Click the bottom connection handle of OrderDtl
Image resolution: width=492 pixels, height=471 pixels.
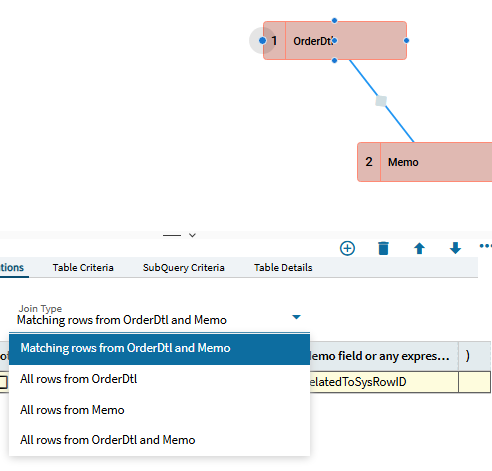pyautogui.click(x=335, y=60)
